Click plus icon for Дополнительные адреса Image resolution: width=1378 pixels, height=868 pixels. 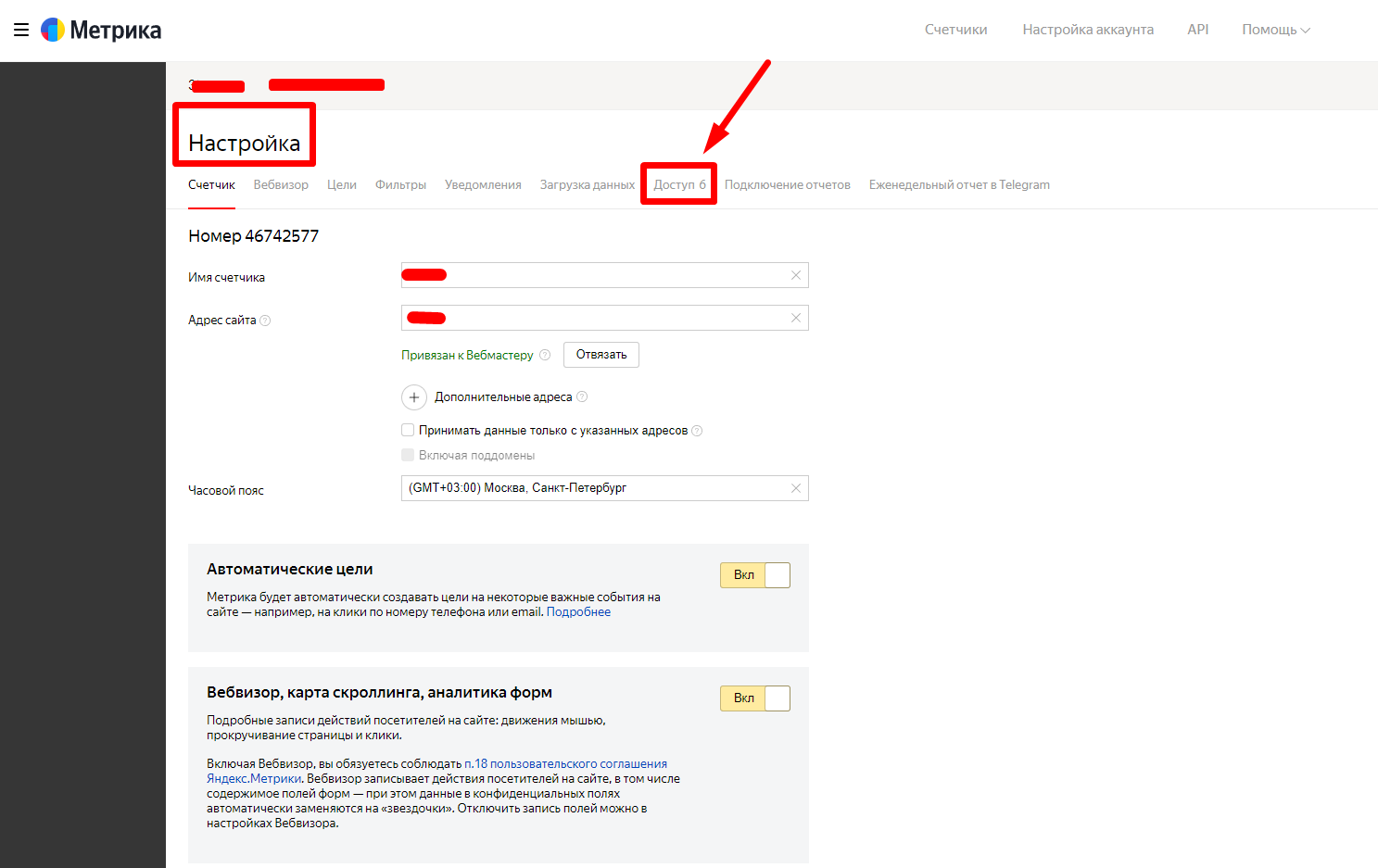(413, 397)
